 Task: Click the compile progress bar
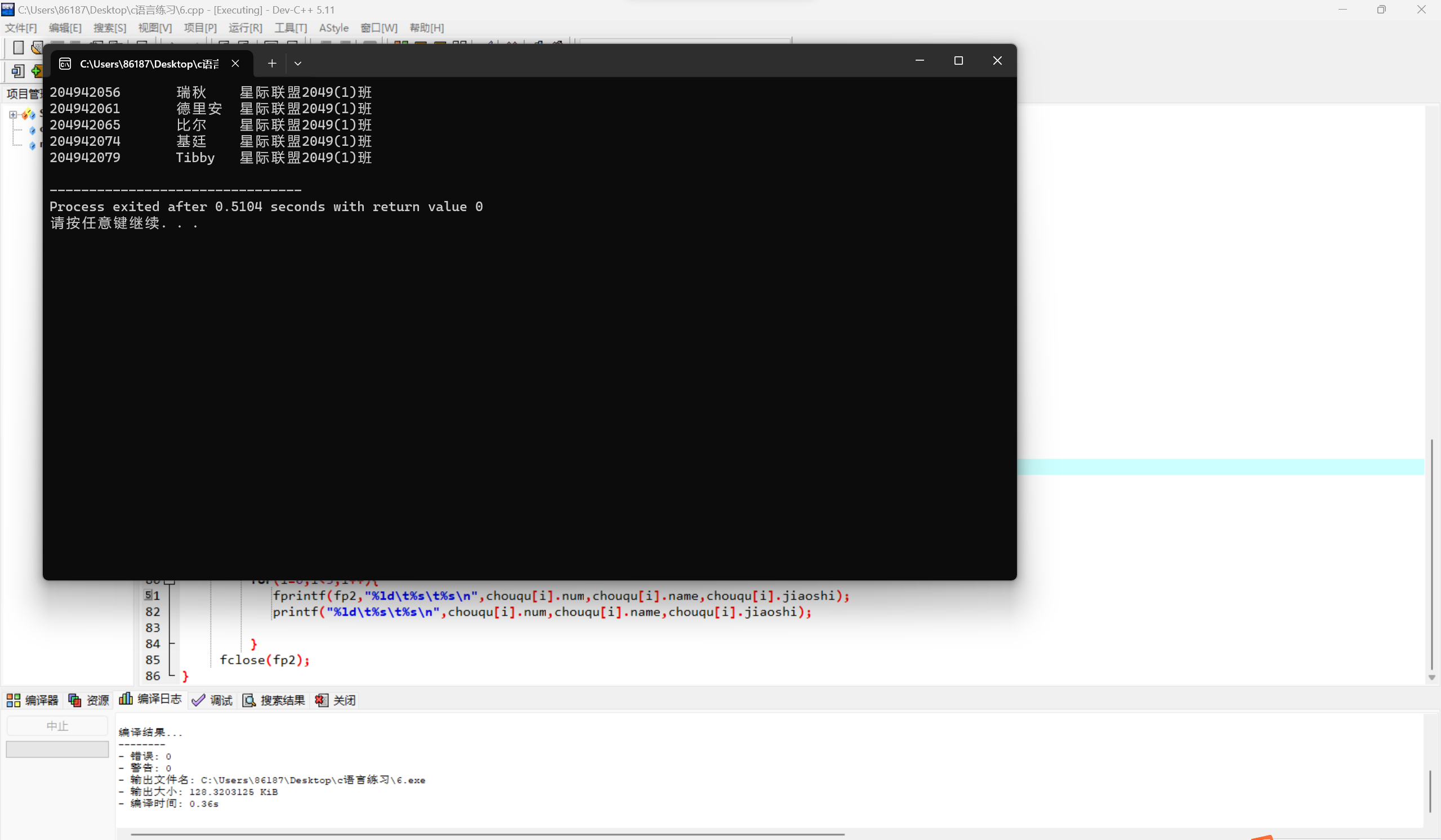click(x=57, y=749)
